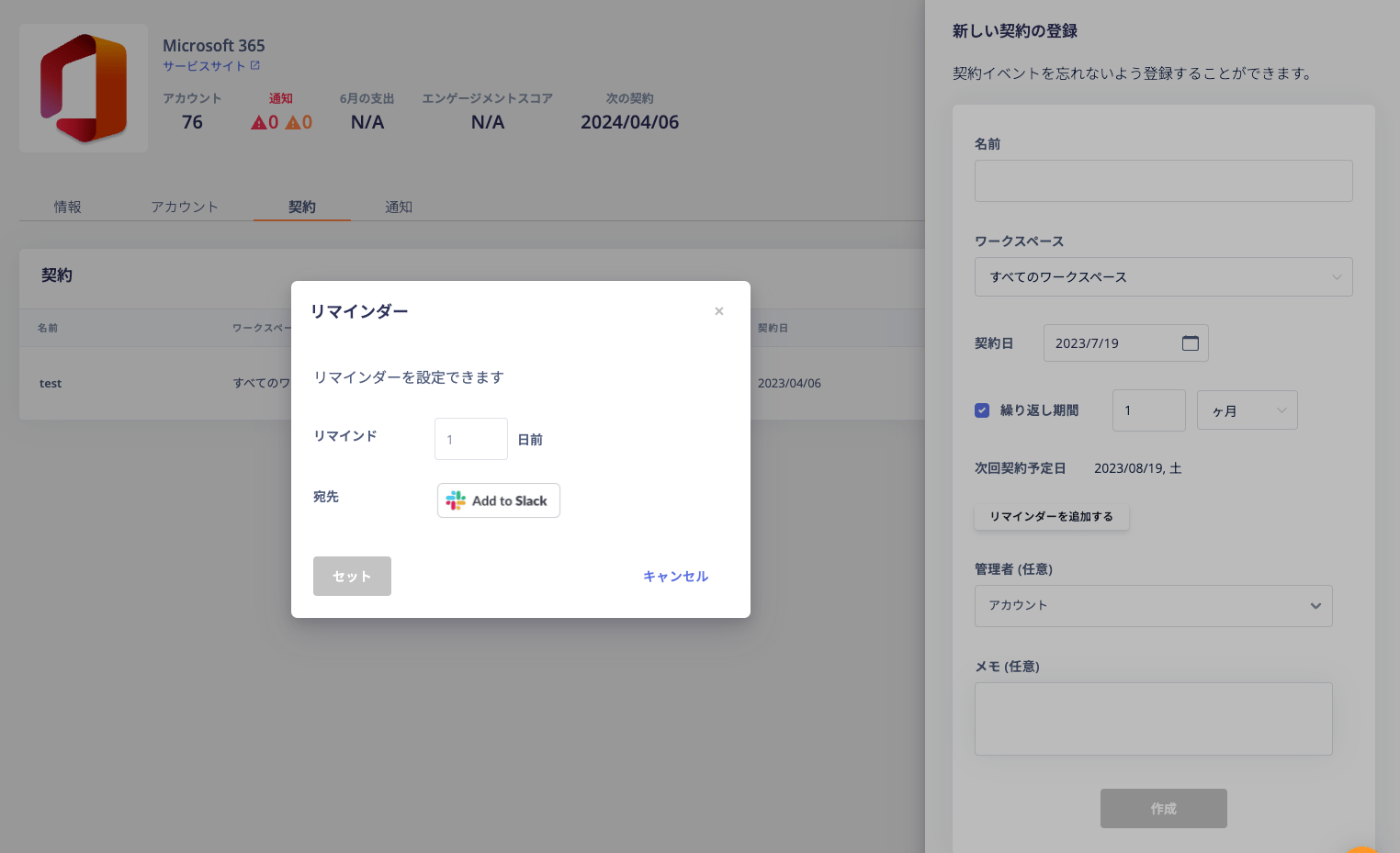The image size is (1400, 853).
Task: Click 次回契約予定日 value 2023/08/19, 土
Action: pos(1137,468)
